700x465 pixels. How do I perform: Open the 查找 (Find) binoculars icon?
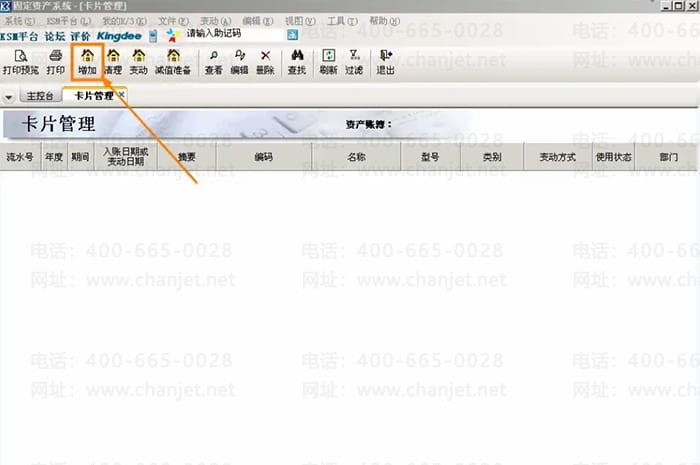tap(297, 57)
